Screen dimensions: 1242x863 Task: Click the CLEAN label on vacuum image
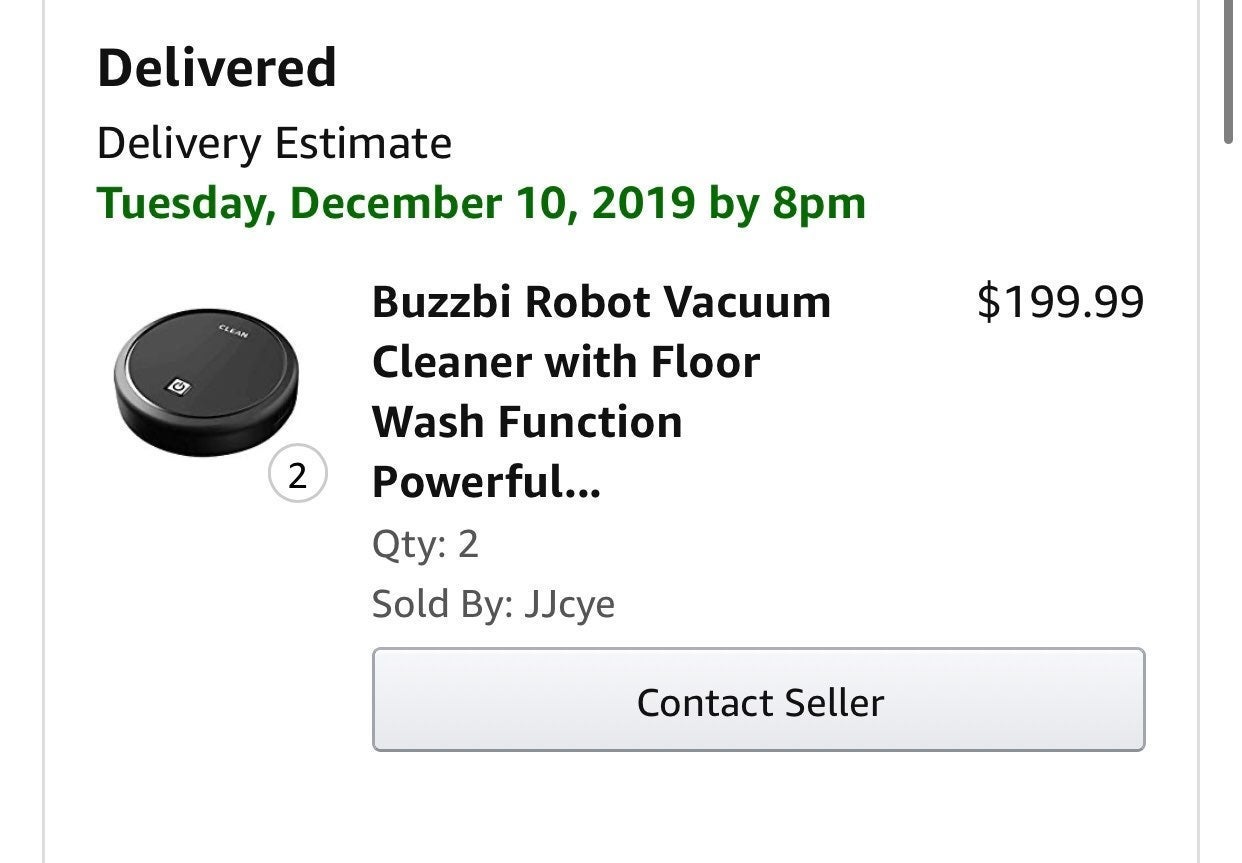pyautogui.click(x=233, y=330)
